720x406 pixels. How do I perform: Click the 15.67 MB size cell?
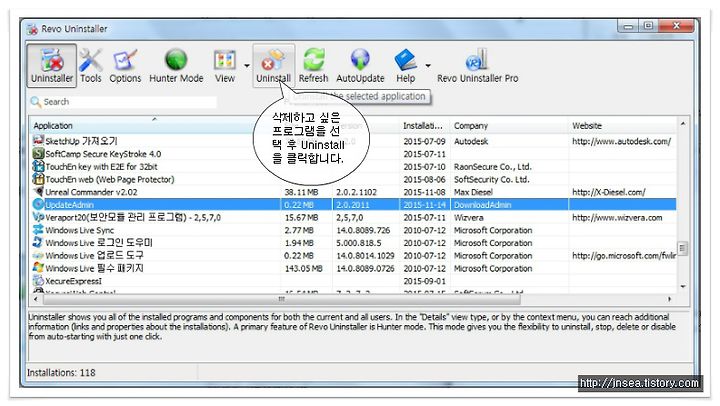point(301,218)
